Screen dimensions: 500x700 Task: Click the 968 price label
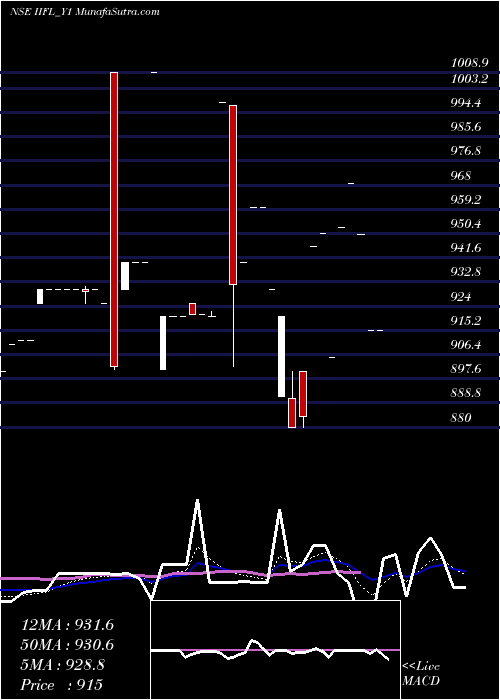pyautogui.click(x=461, y=175)
